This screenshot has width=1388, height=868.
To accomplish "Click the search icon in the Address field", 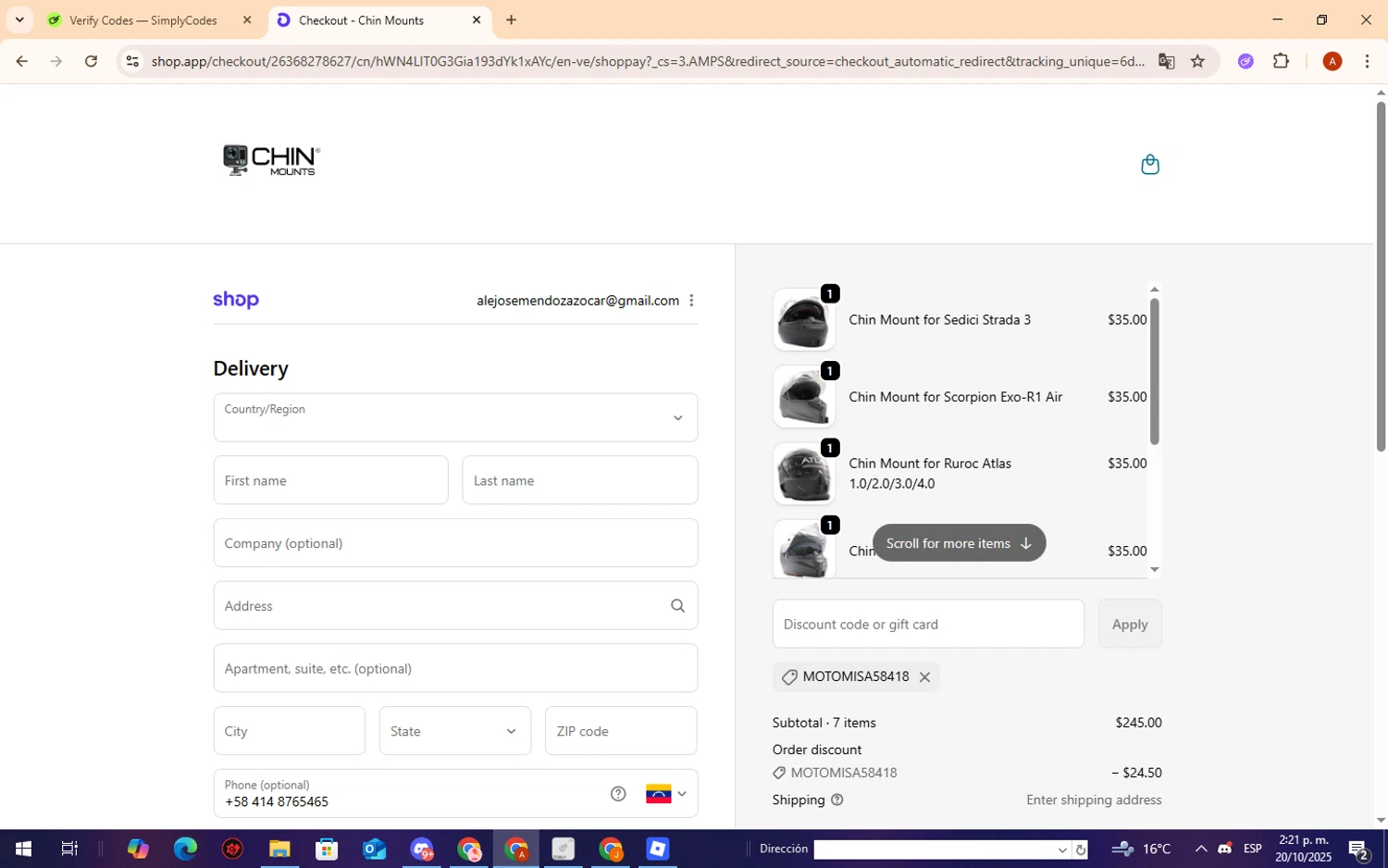I will point(677,605).
